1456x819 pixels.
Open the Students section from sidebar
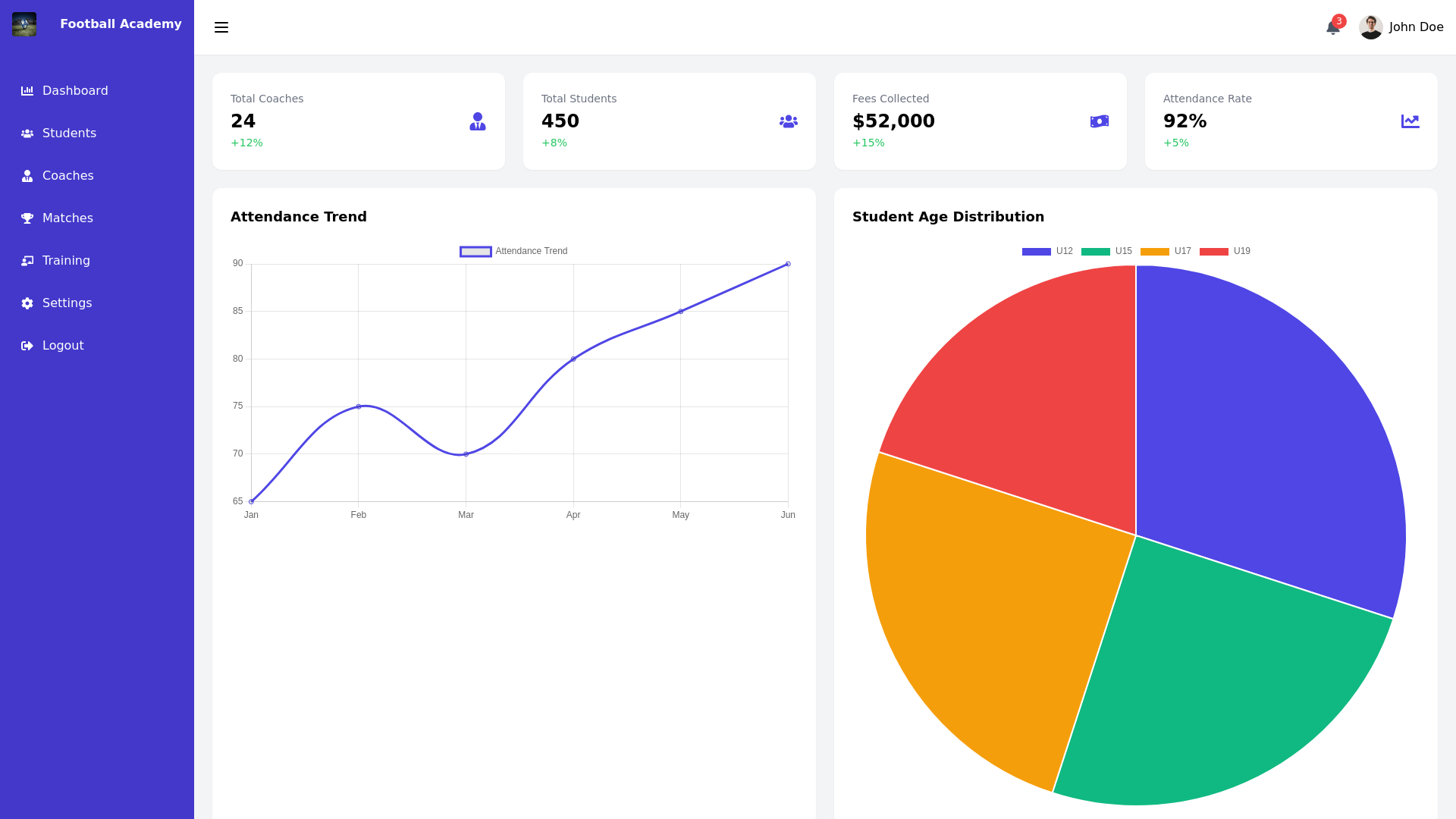click(69, 133)
